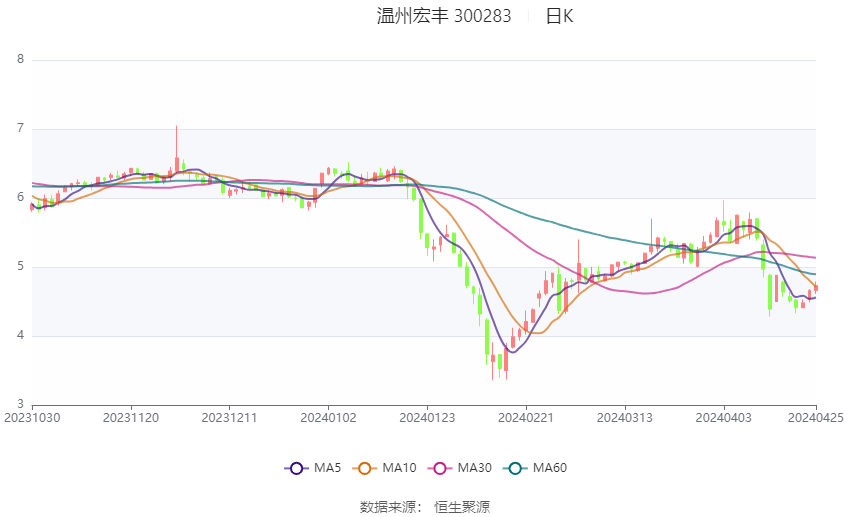This screenshot has height=517, width=850.
Task: Click the x-axis date 20231120
Action: tap(131, 418)
